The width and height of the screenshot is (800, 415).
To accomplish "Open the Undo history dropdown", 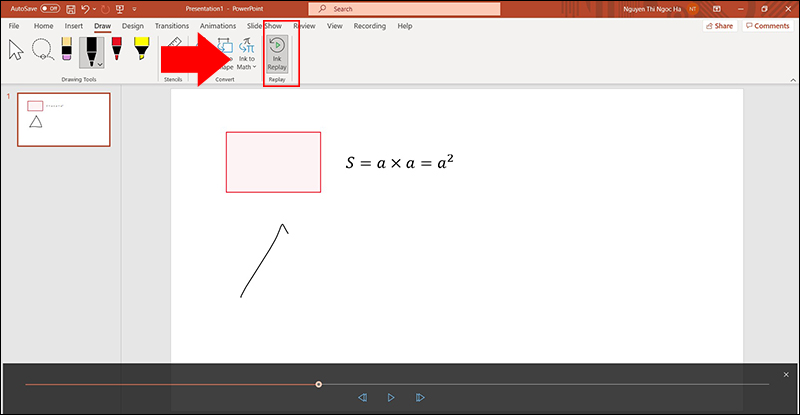I will pyautogui.click(x=94, y=9).
